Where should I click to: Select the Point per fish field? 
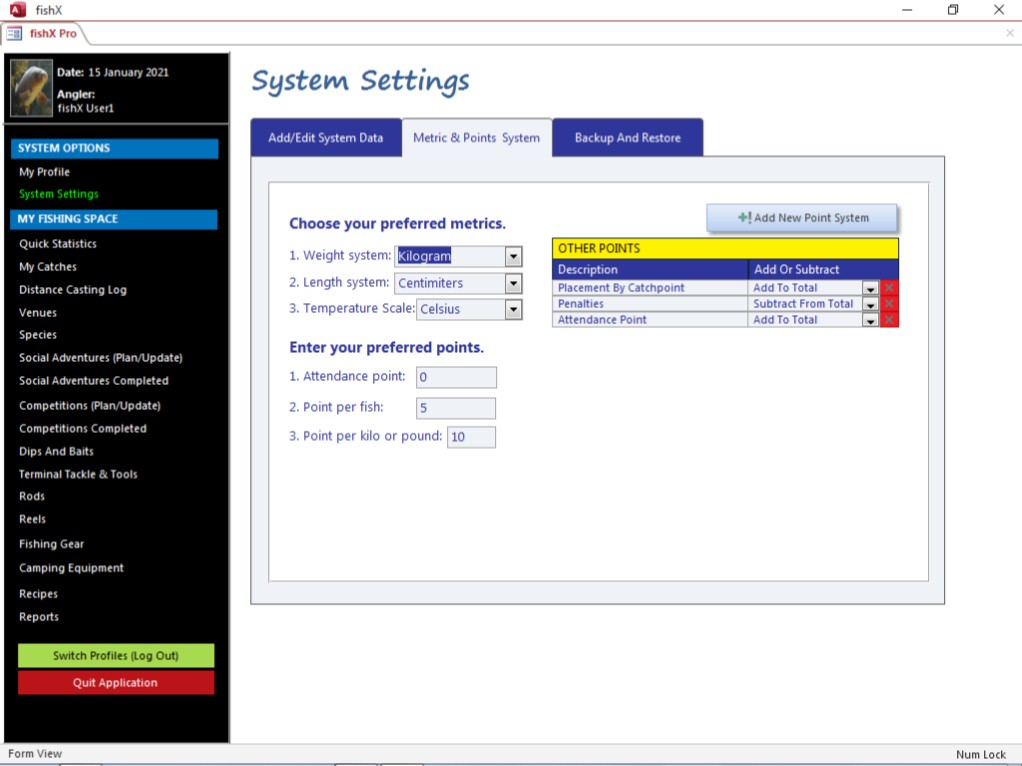pyautogui.click(x=456, y=408)
